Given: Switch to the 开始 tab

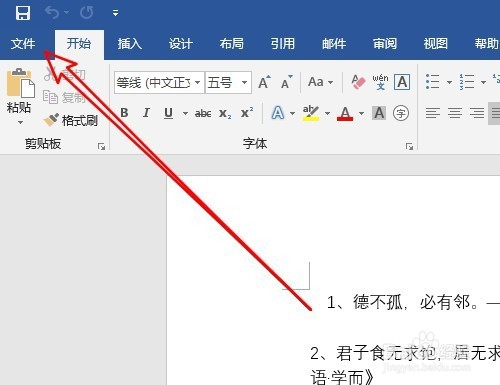Looking at the screenshot, I should (79, 44).
